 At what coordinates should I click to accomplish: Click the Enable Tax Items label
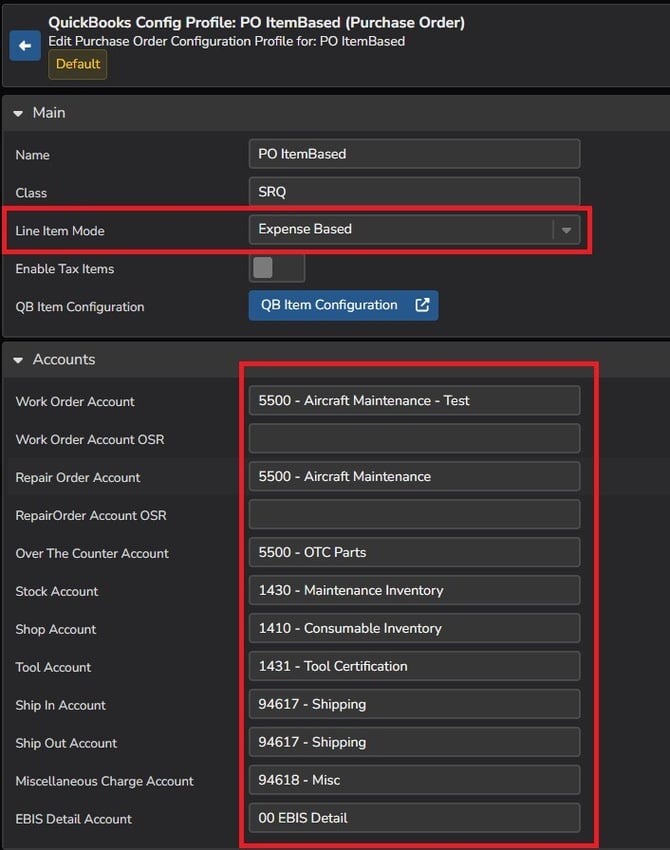[x=65, y=269]
